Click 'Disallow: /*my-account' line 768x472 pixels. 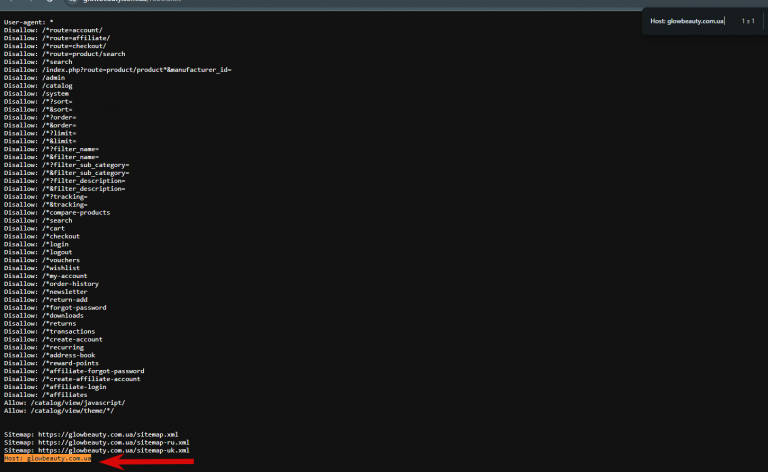(x=46, y=276)
